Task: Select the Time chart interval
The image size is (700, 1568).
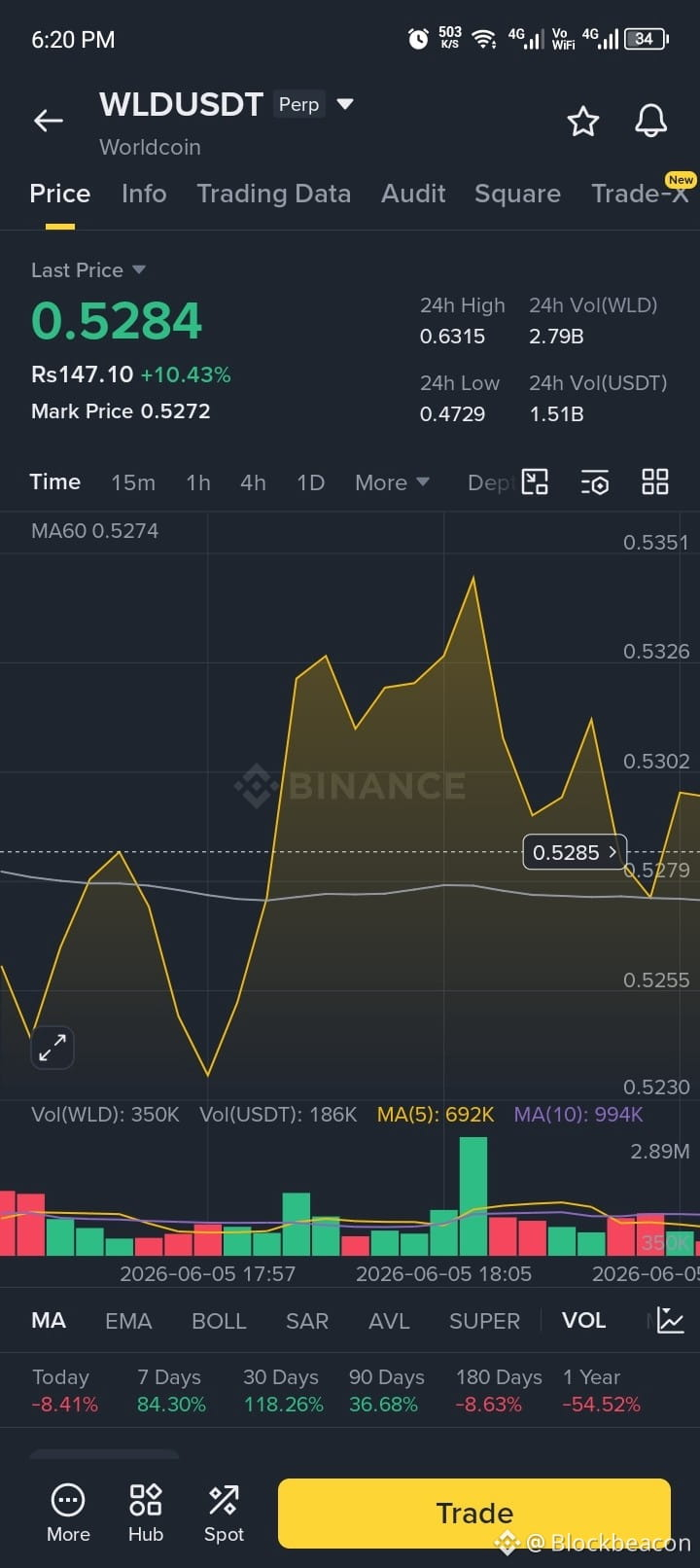Action: [54, 482]
